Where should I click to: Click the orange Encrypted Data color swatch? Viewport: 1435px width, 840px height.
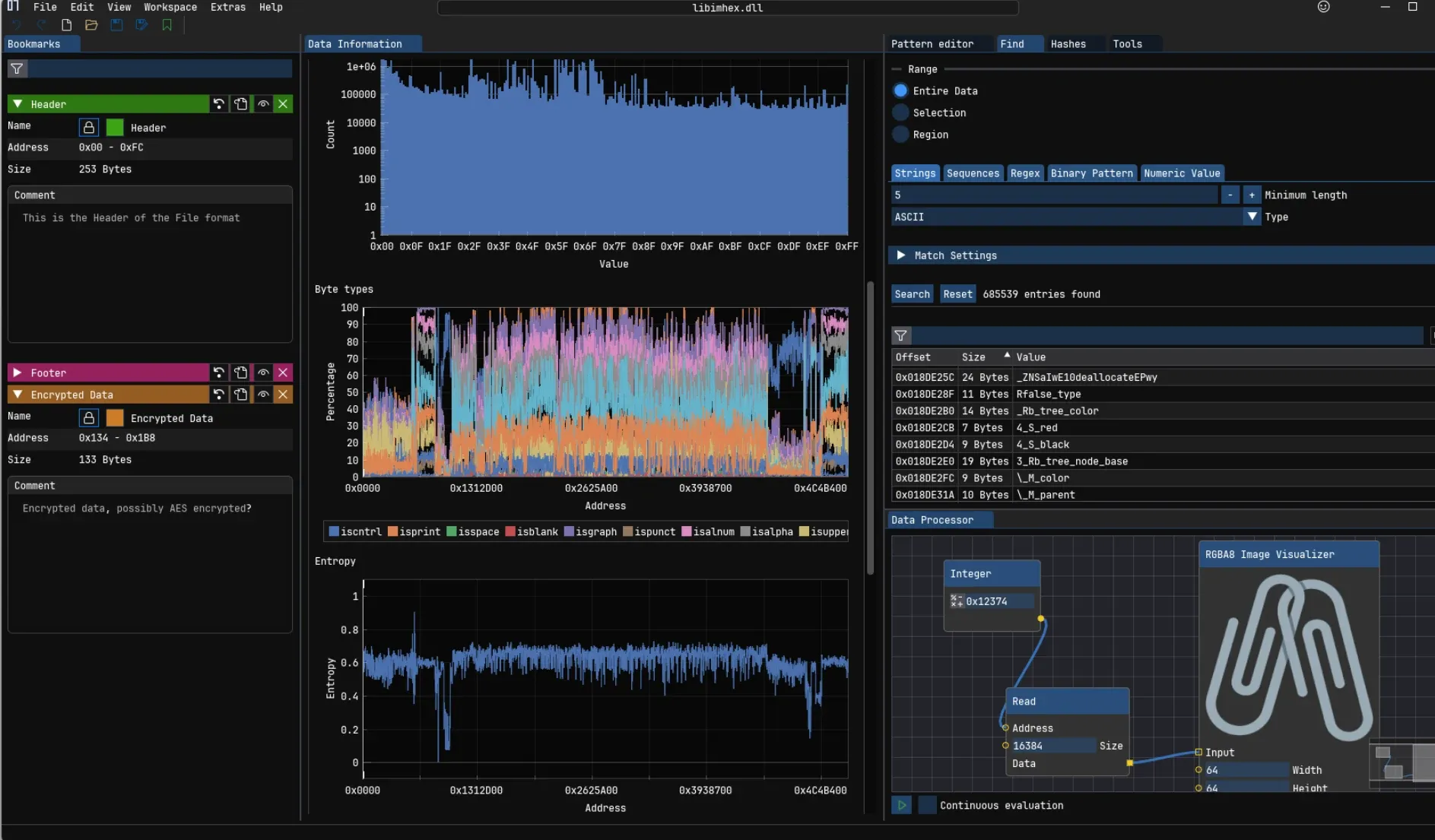click(x=115, y=418)
